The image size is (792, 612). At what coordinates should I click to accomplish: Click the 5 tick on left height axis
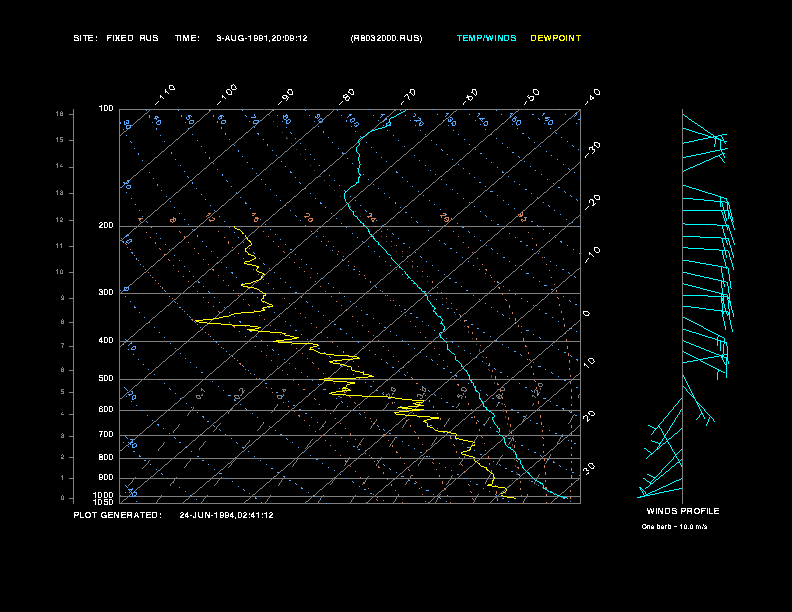tap(63, 392)
